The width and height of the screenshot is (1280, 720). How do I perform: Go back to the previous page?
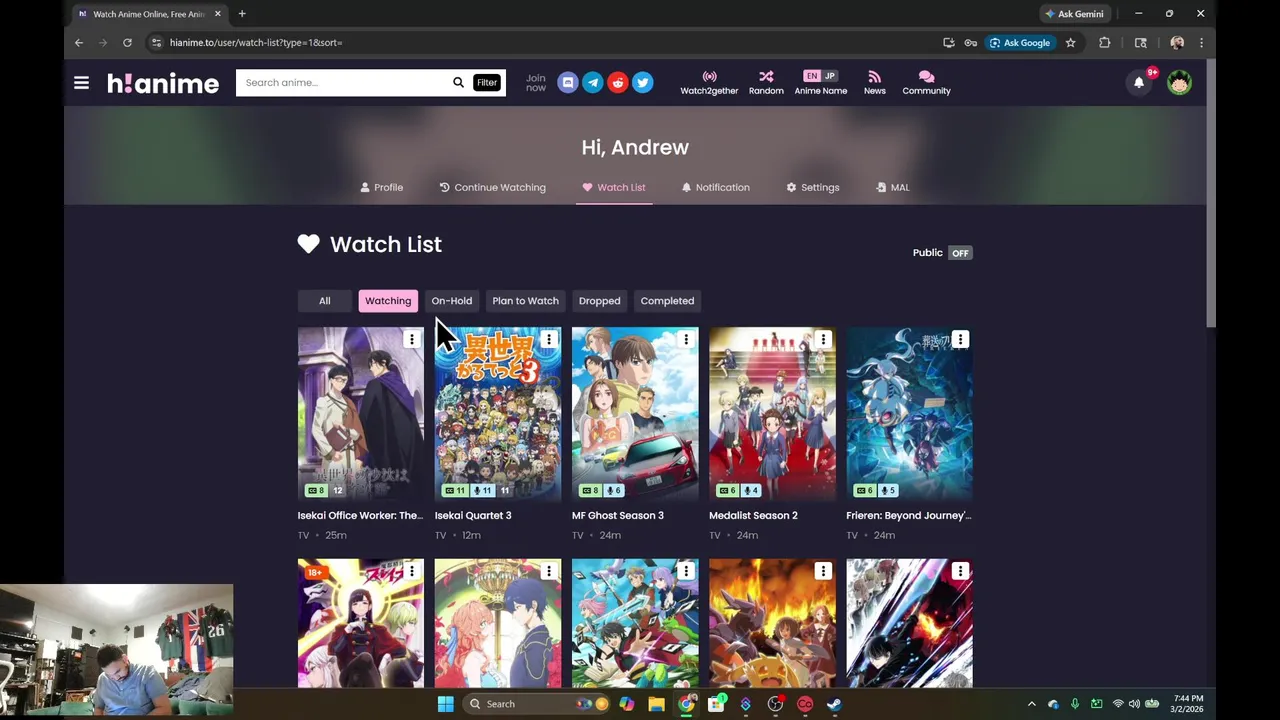[79, 43]
